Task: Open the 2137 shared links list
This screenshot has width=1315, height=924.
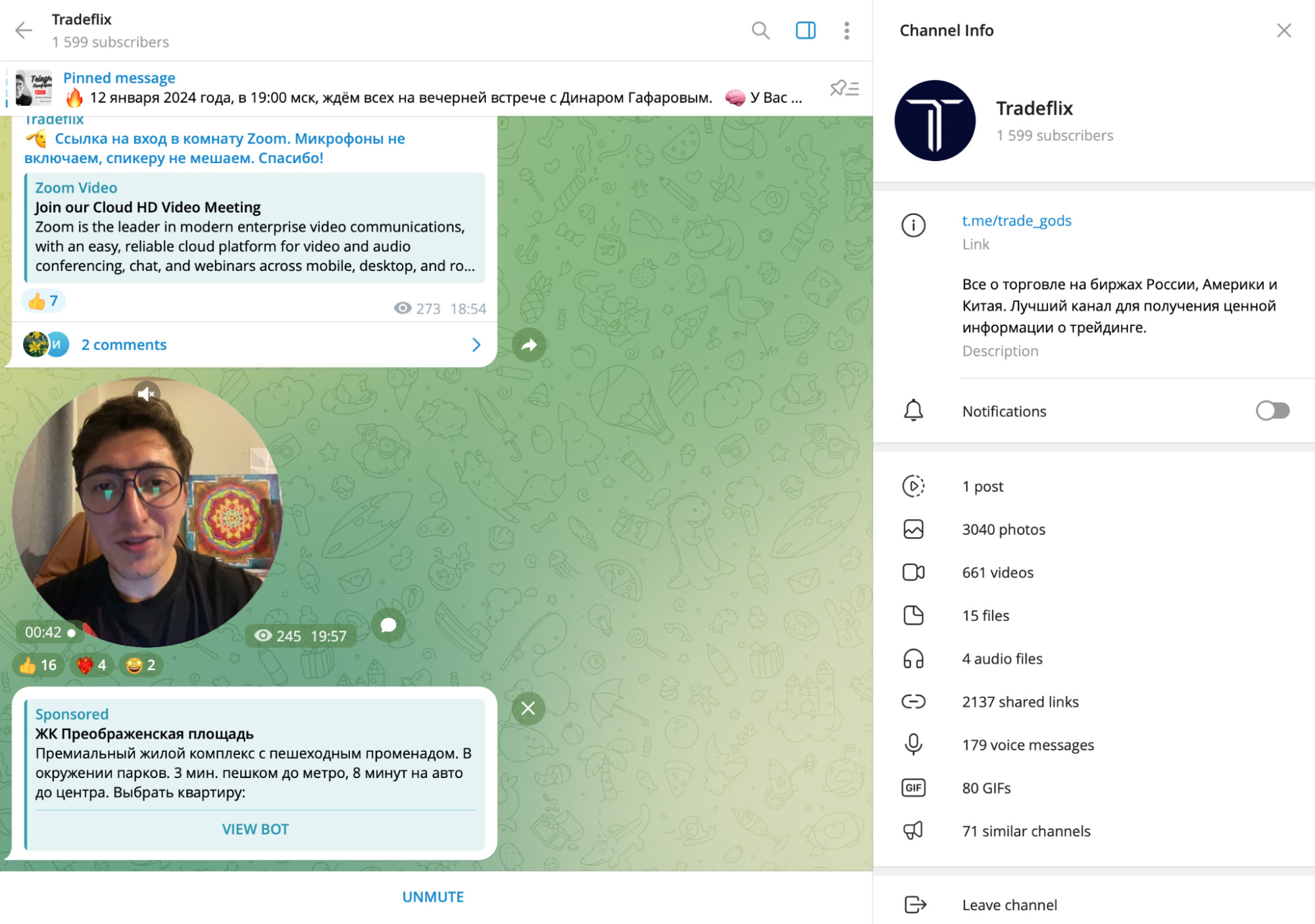Action: [x=1094, y=702]
